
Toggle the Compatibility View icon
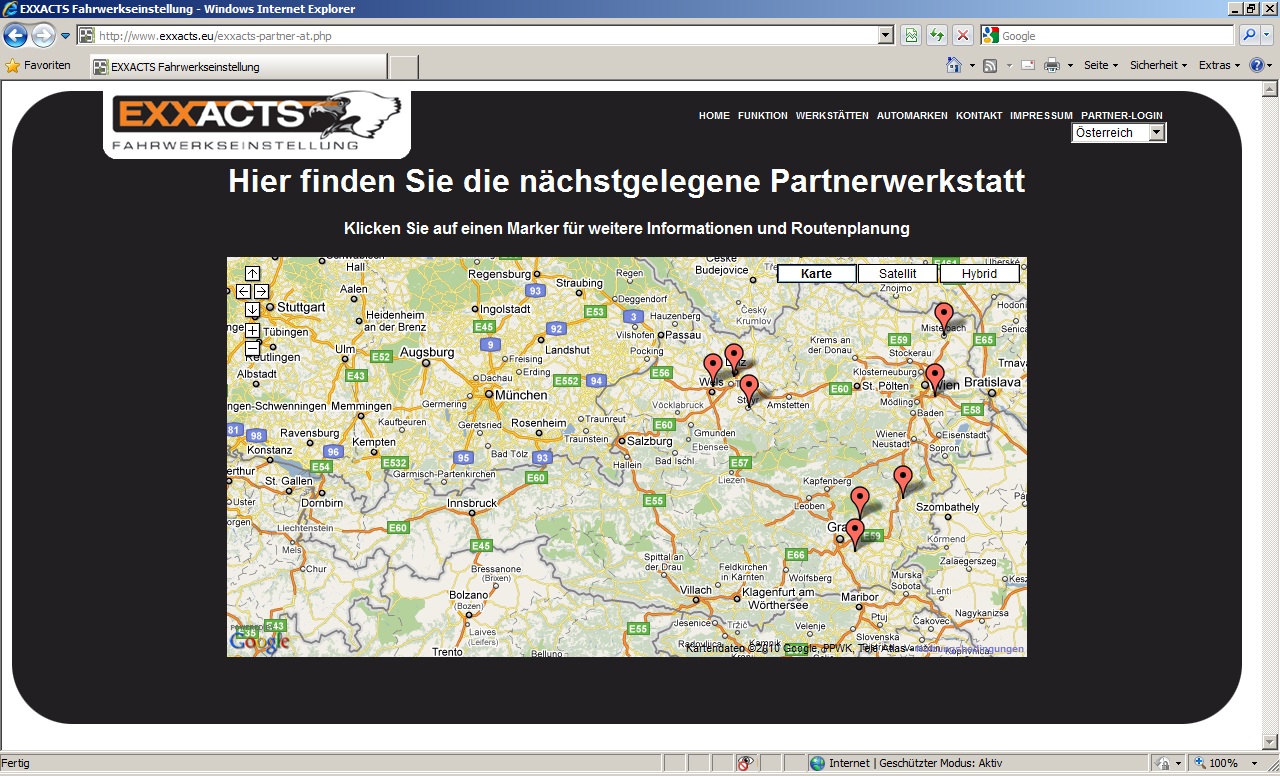click(x=911, y=36)
